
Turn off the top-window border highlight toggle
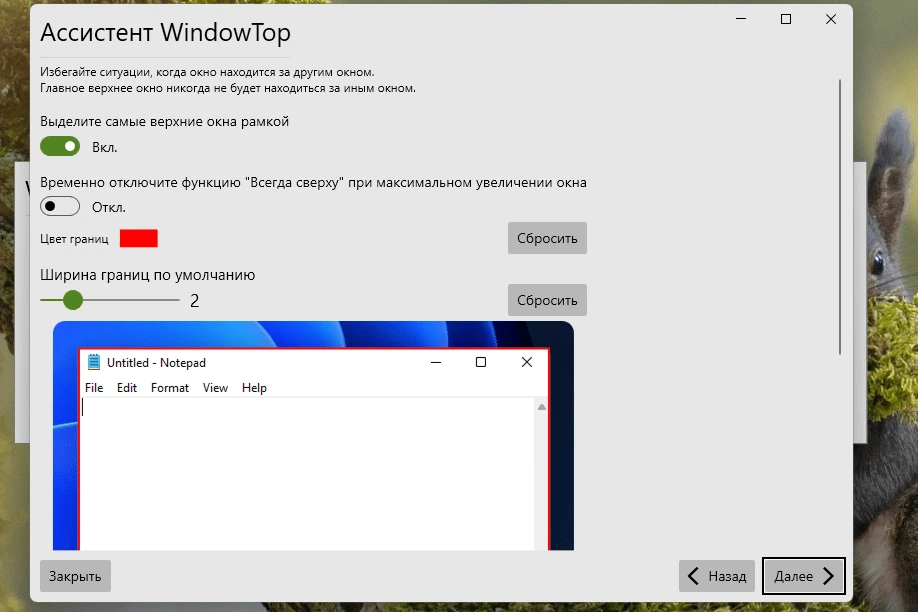click(x=60, y=146)
